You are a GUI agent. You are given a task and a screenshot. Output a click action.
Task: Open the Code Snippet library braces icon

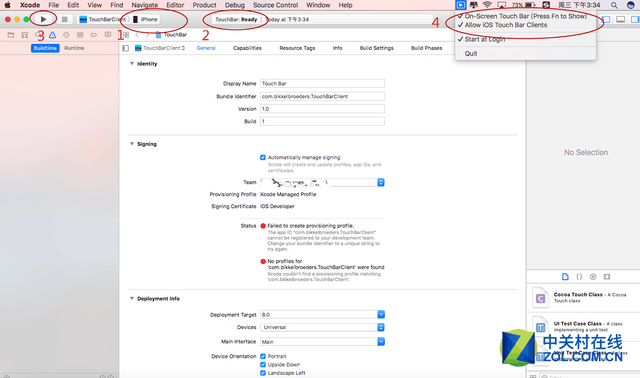pos(579,277)
